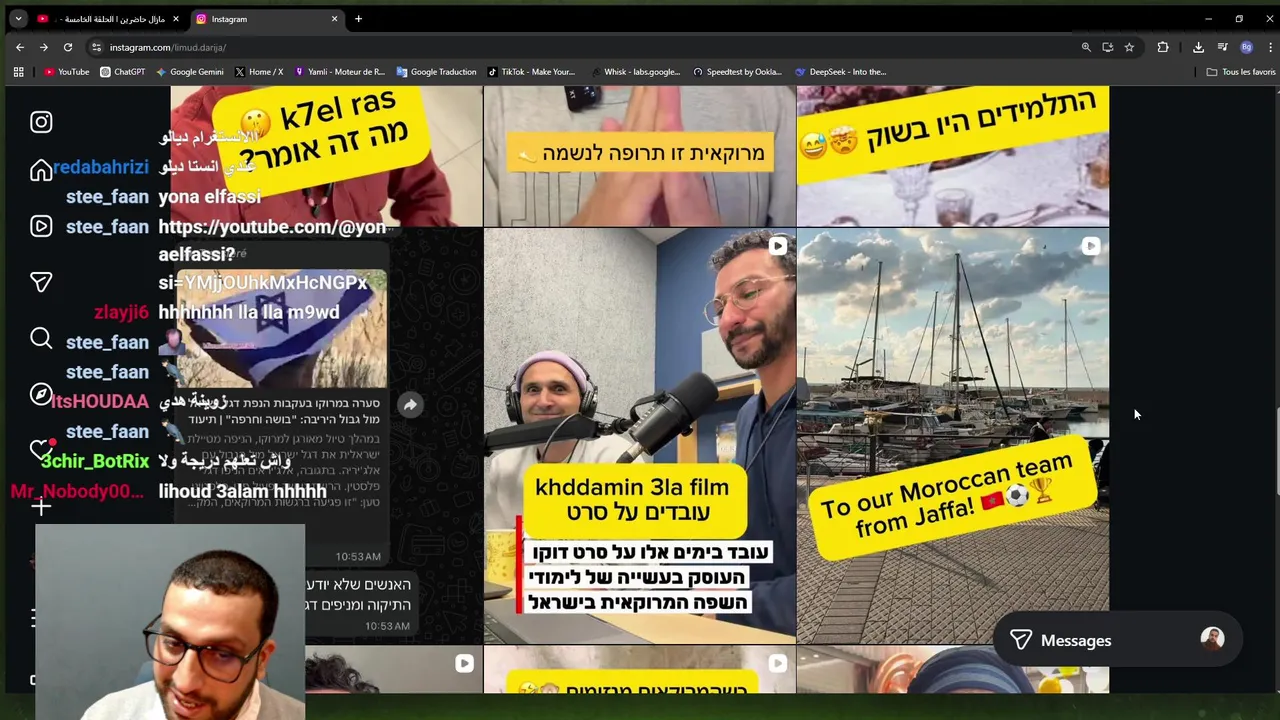Image resolution: width=1280 pixels, height=720 pixels.
Task: View site information icon in address bar
Action: point(96,47)
